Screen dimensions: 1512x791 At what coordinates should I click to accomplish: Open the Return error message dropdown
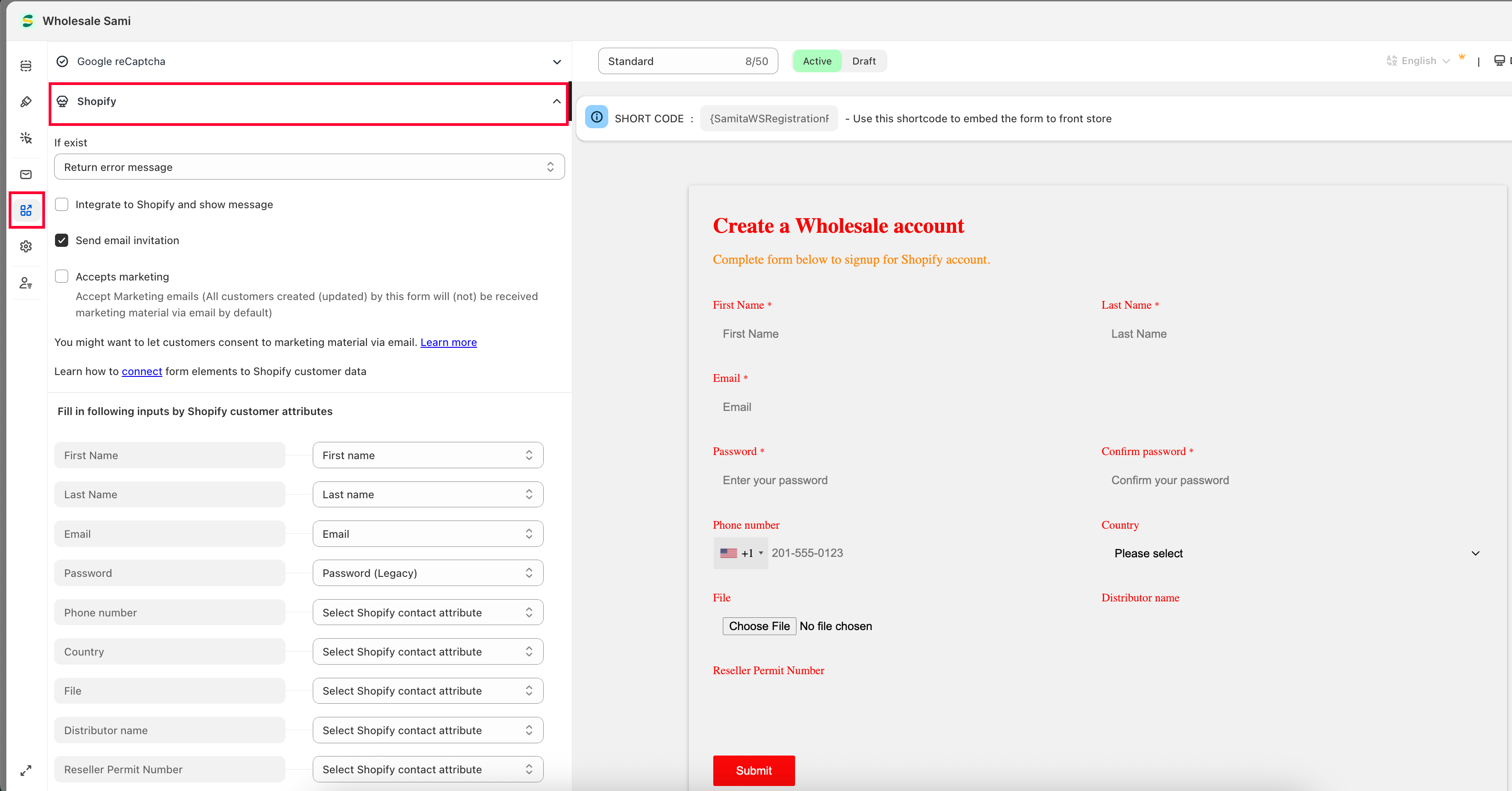point(309,167)
